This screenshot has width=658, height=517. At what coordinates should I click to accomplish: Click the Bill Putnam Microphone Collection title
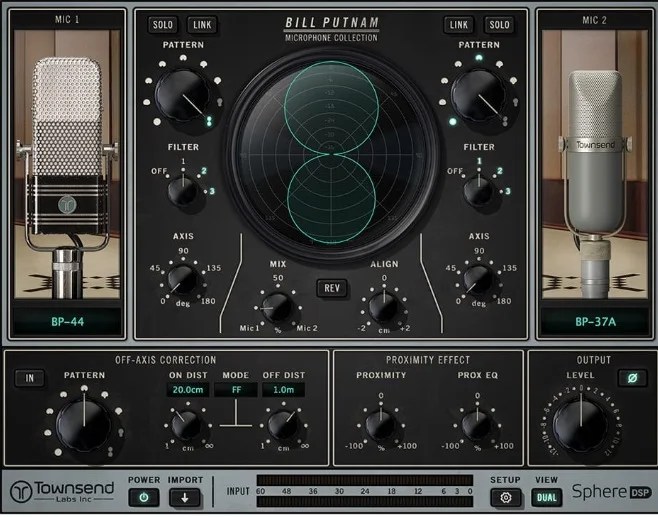(332, 29)
